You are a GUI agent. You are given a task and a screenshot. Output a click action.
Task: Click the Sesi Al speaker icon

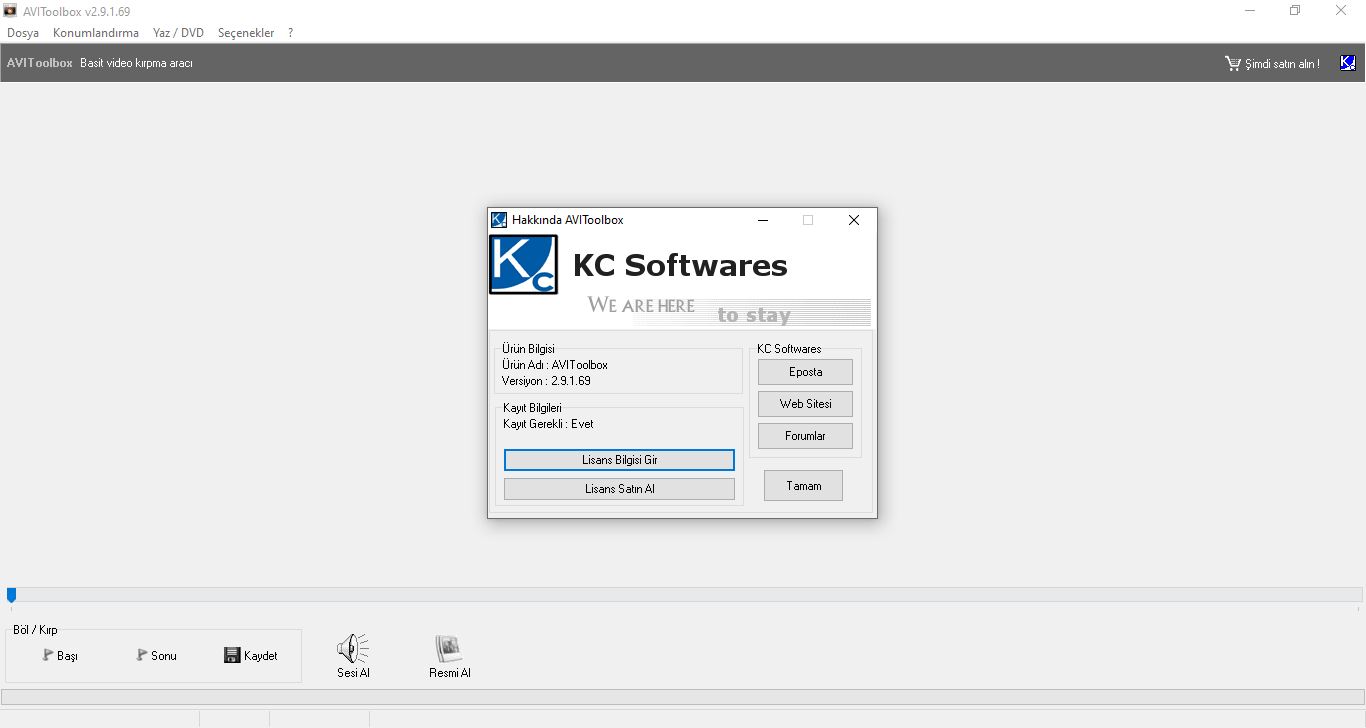[x=353, y=650]
